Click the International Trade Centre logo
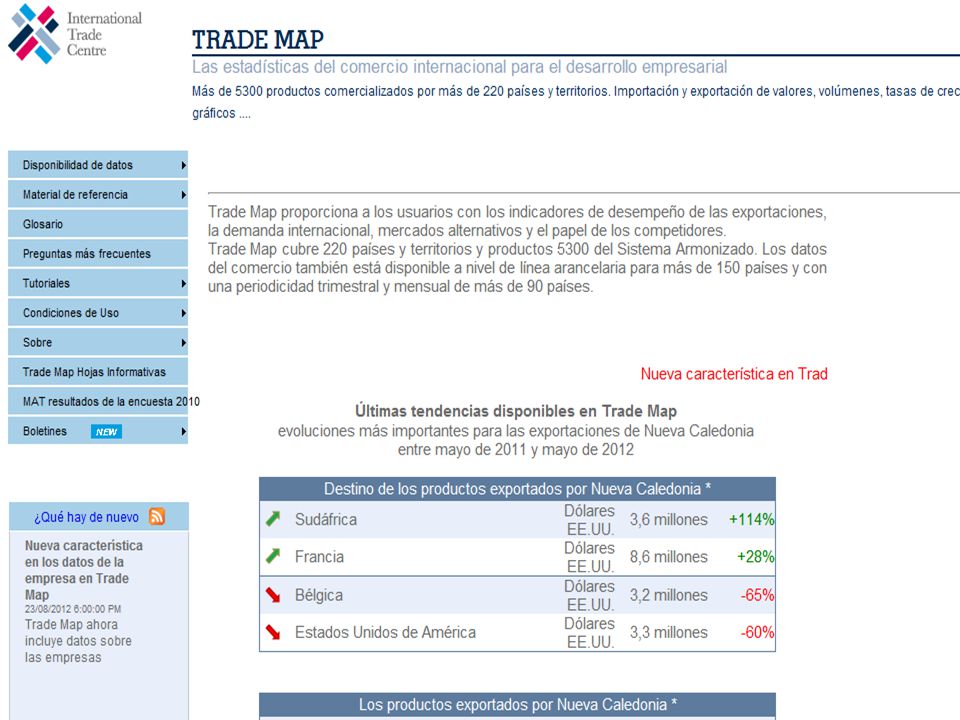 [75, 34]
